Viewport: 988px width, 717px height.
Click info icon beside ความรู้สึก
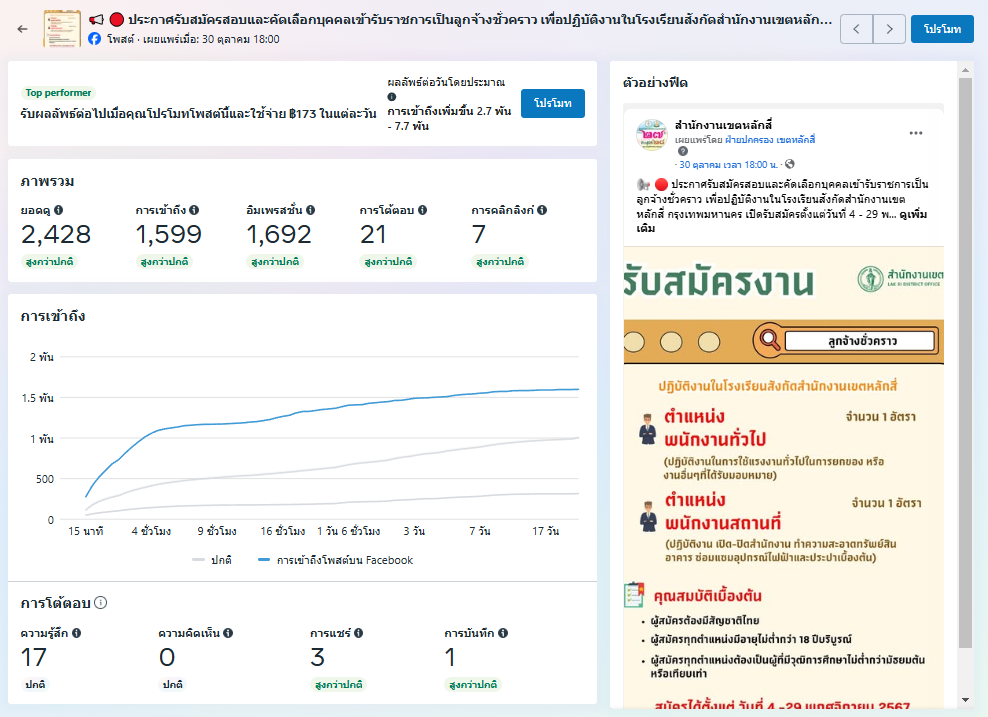(77, 633)
